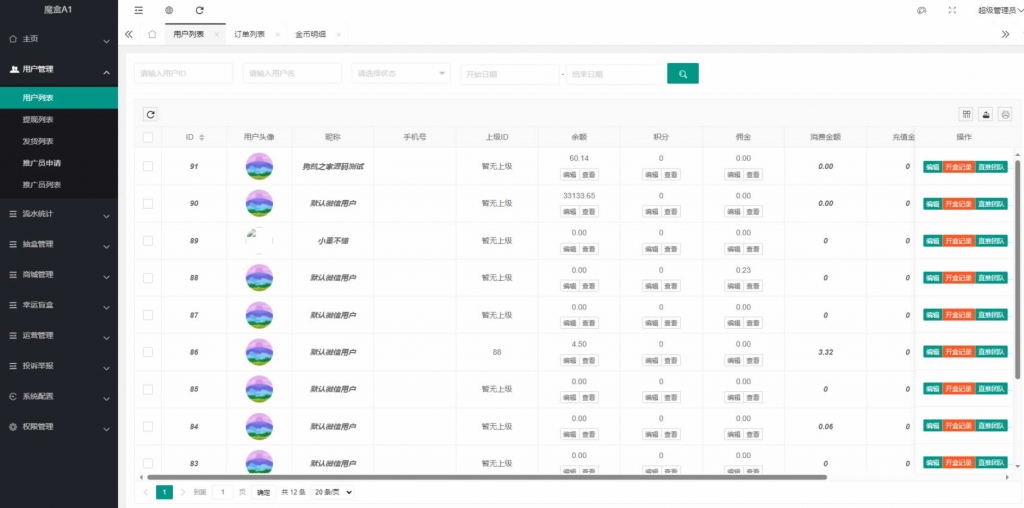This screenshot has height=508, width=1024.
Task: Click the table export icon
Action: (986, 115)
